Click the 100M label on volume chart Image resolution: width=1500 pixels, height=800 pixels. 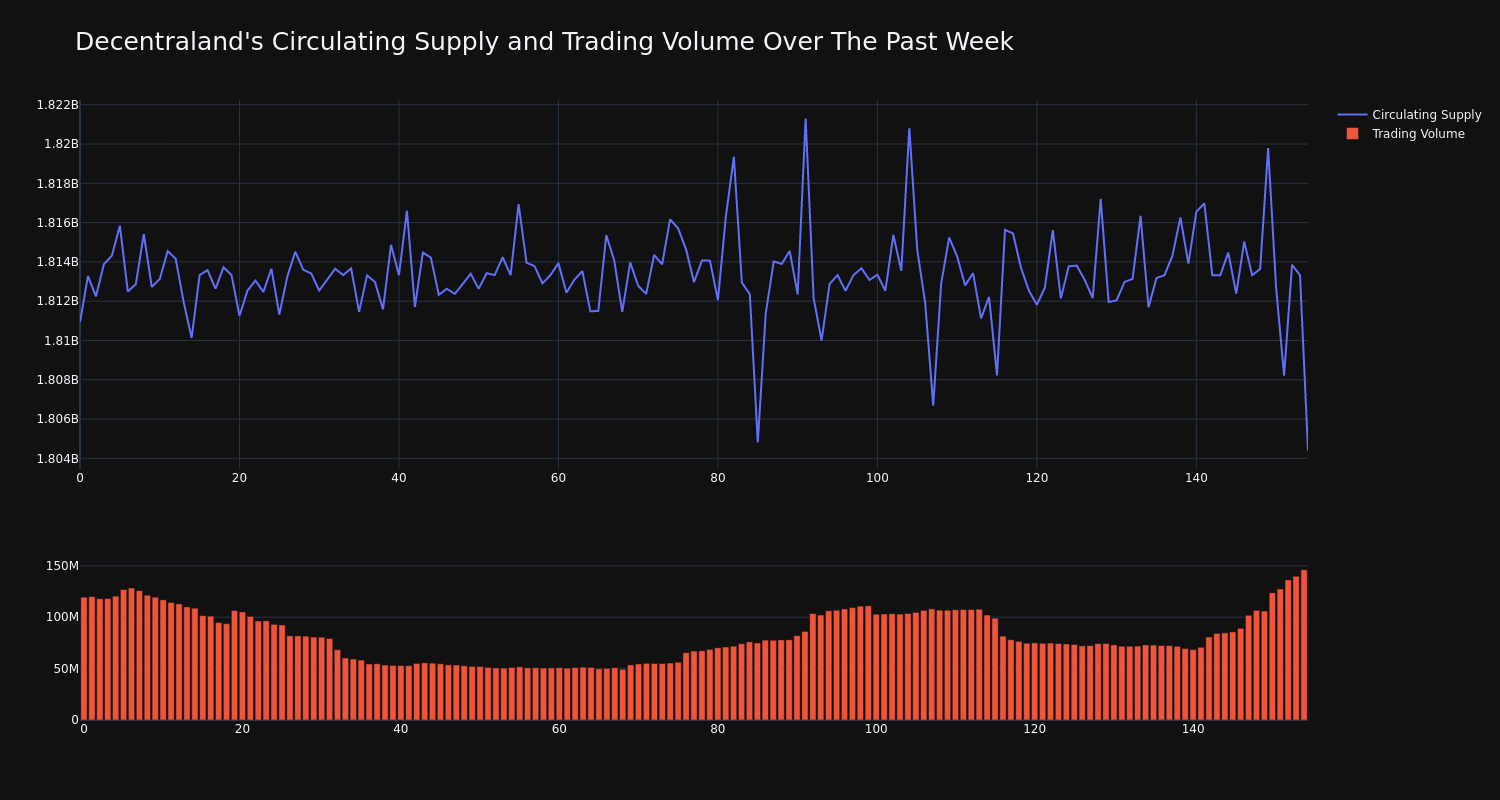point(62,617)
